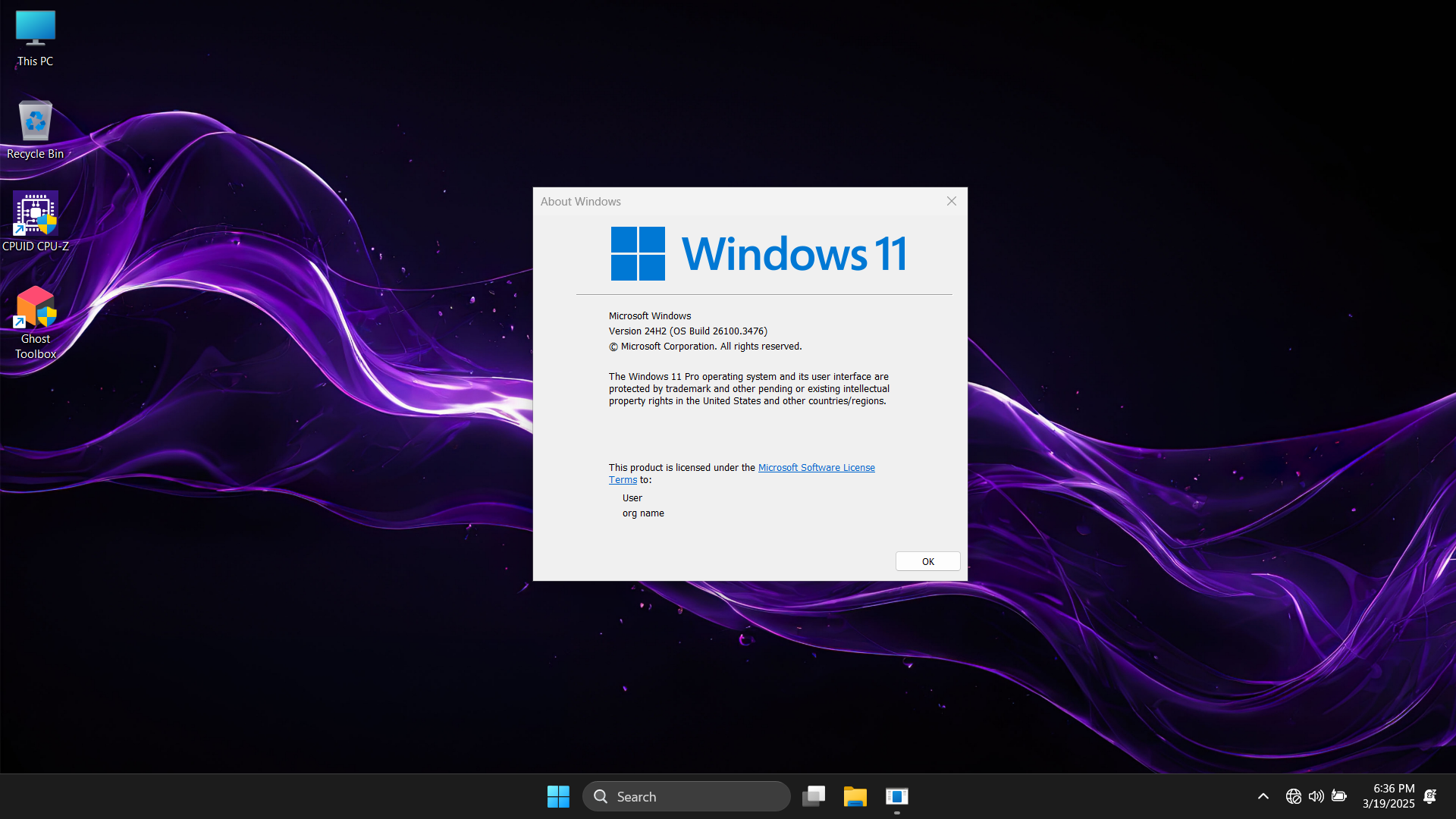Click the taskbar Search box

tap(686, 796)
